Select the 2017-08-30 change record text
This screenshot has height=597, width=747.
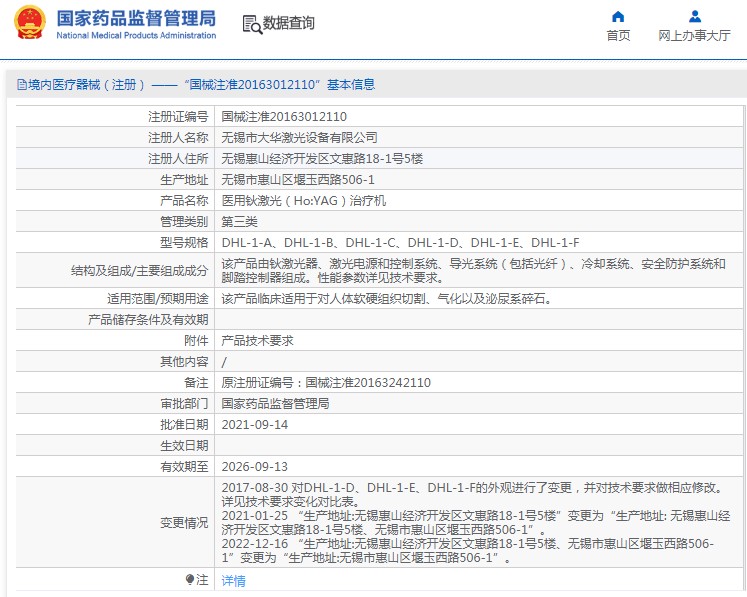474,495
